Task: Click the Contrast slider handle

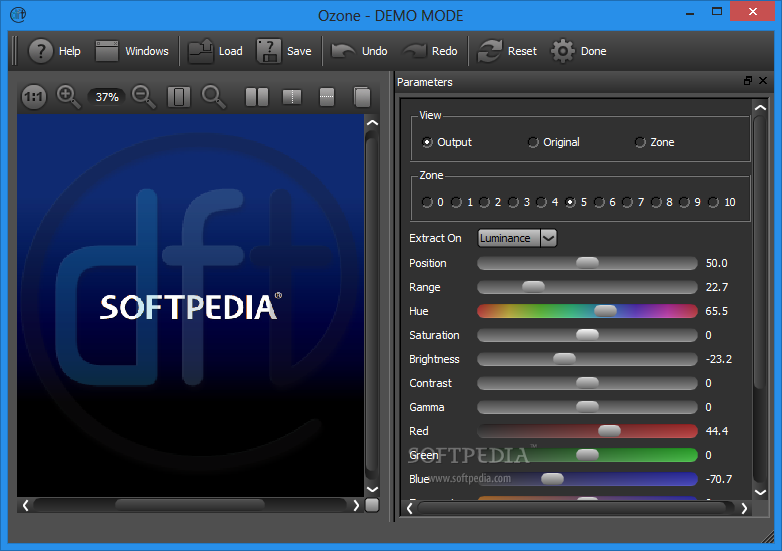Action: (x=587, y=382)
